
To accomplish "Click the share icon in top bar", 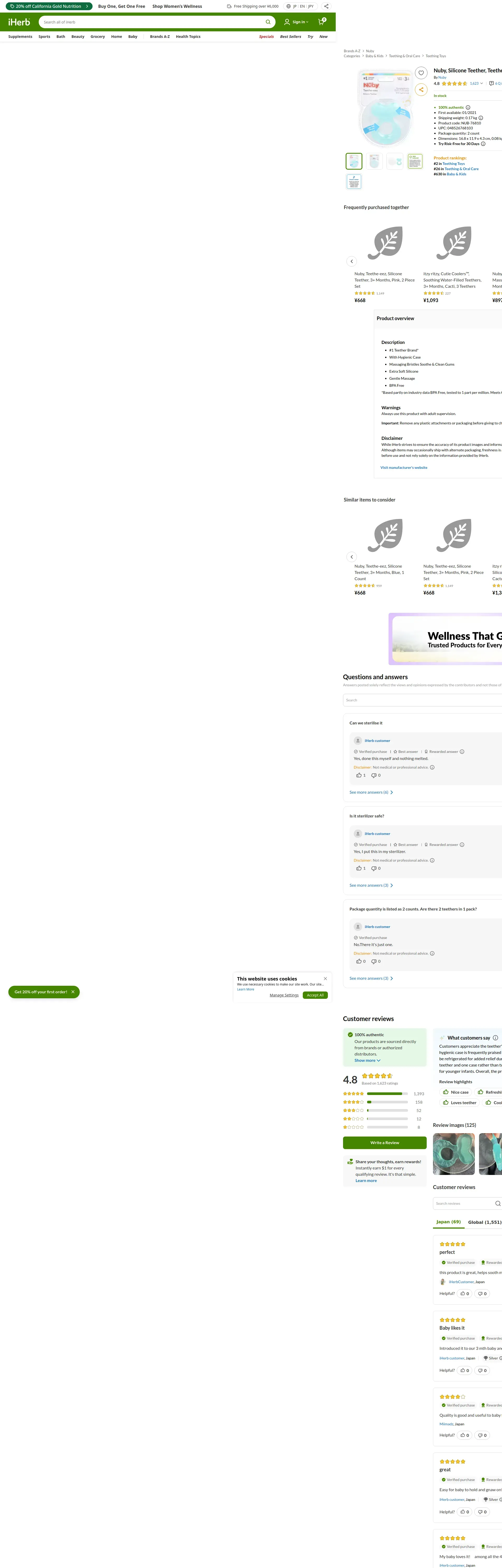I will pyautogui.click(x=327, y=6).
